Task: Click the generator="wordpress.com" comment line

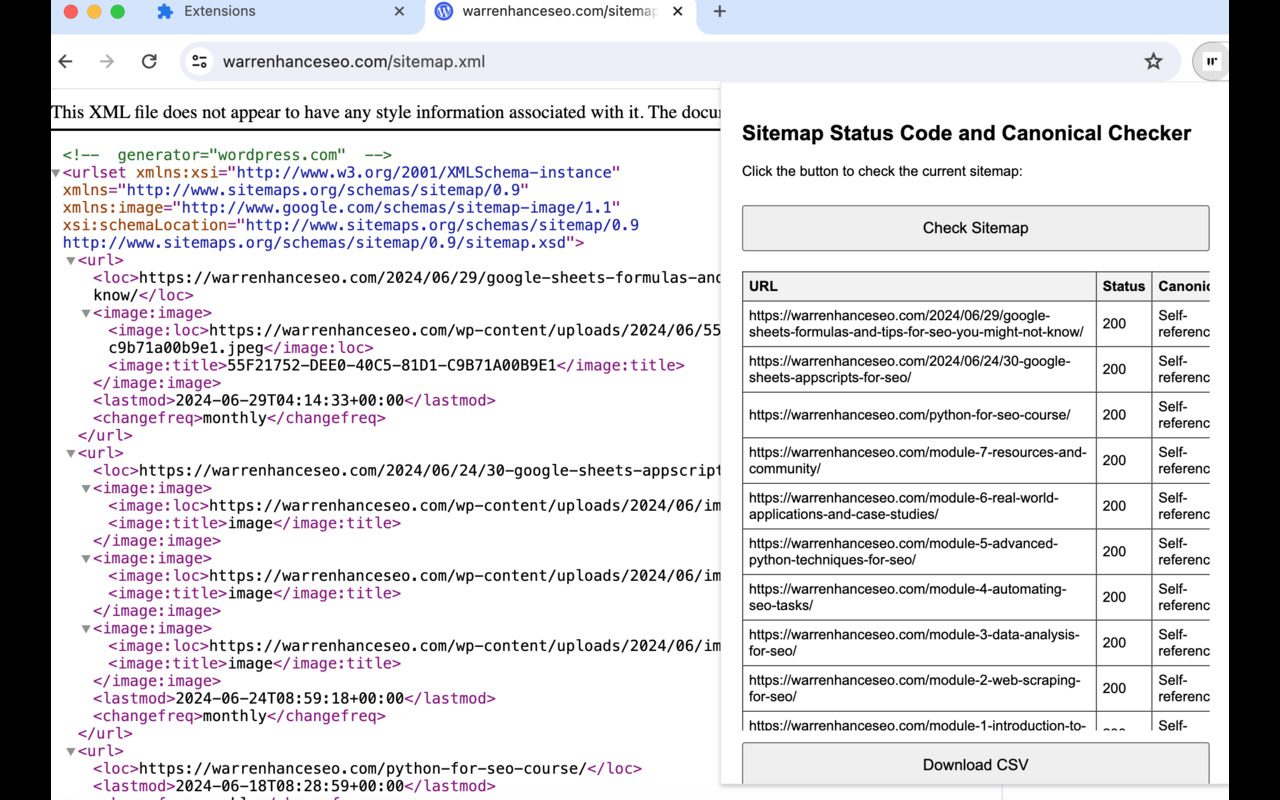Action: coord(227,155)
